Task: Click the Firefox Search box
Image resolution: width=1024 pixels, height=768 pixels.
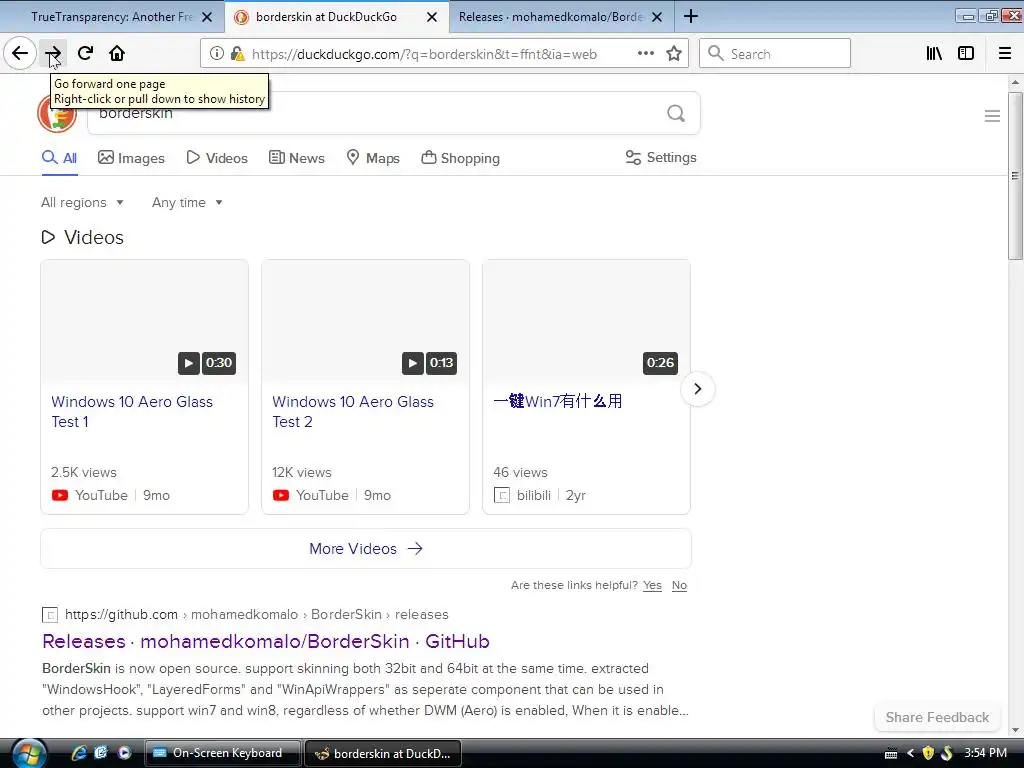Action: (775, 54)
